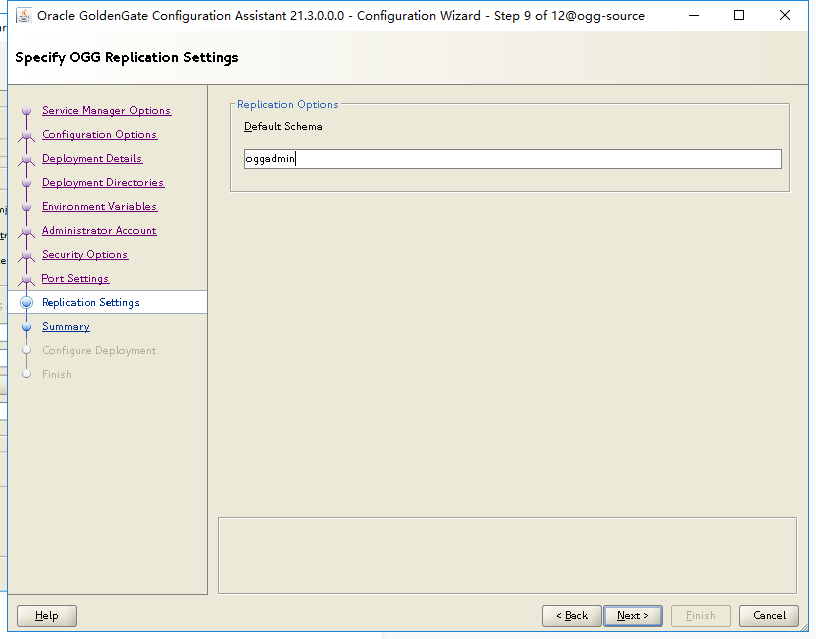Close the Configuration Assistant window
The image size is (816, 639).
click(x=785, y=16)
